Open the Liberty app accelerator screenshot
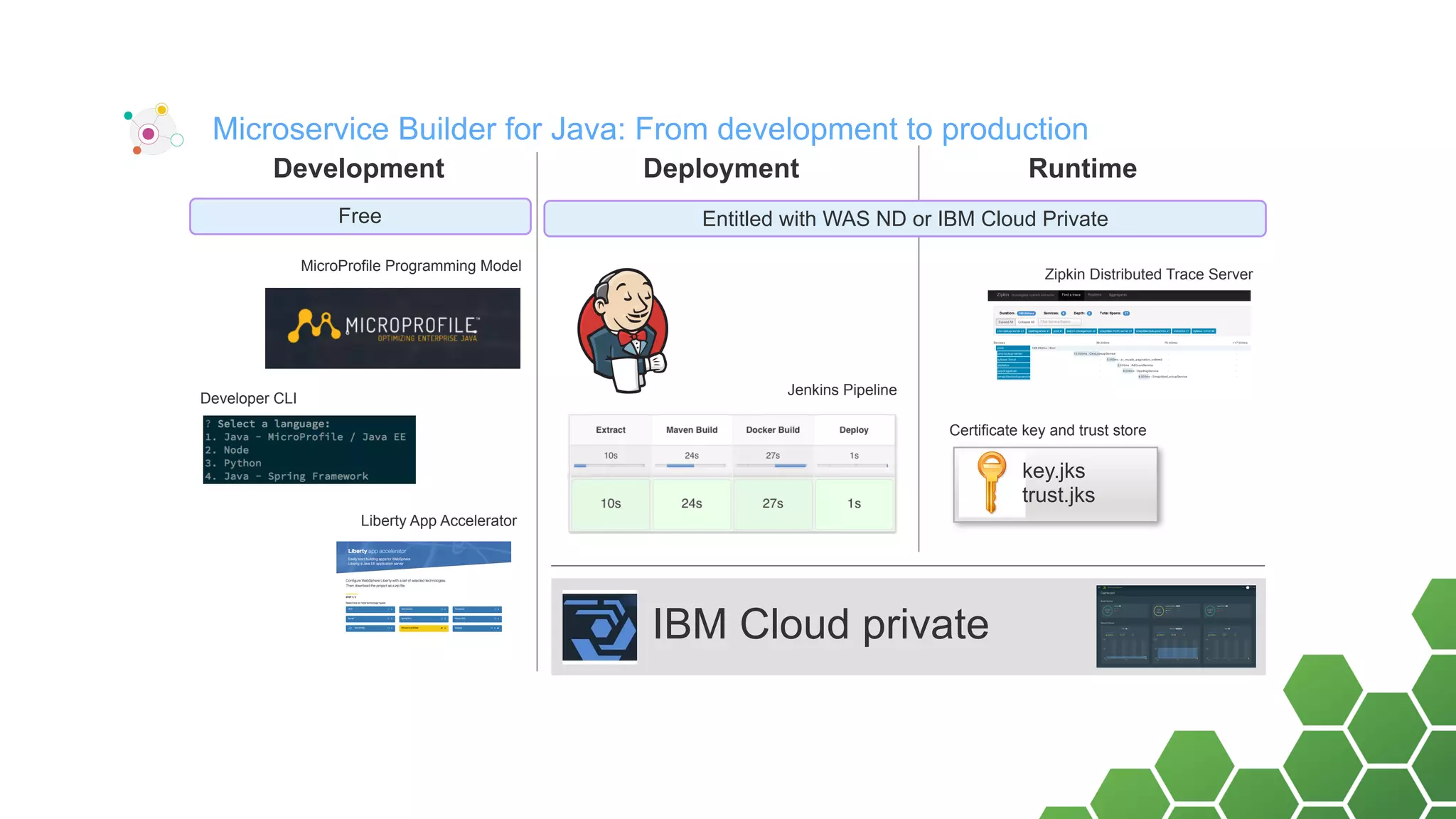The image size is (1456, 819). click(424, 587)
